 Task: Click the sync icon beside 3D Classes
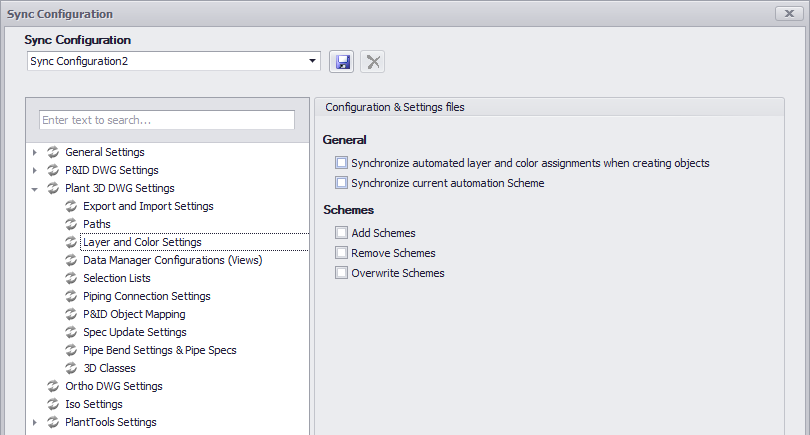point(71,368)
